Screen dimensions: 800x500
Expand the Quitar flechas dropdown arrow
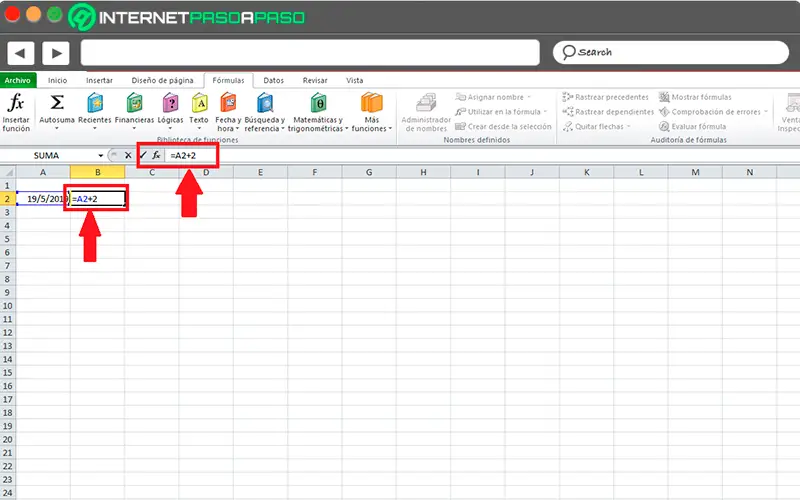(629, 127)
